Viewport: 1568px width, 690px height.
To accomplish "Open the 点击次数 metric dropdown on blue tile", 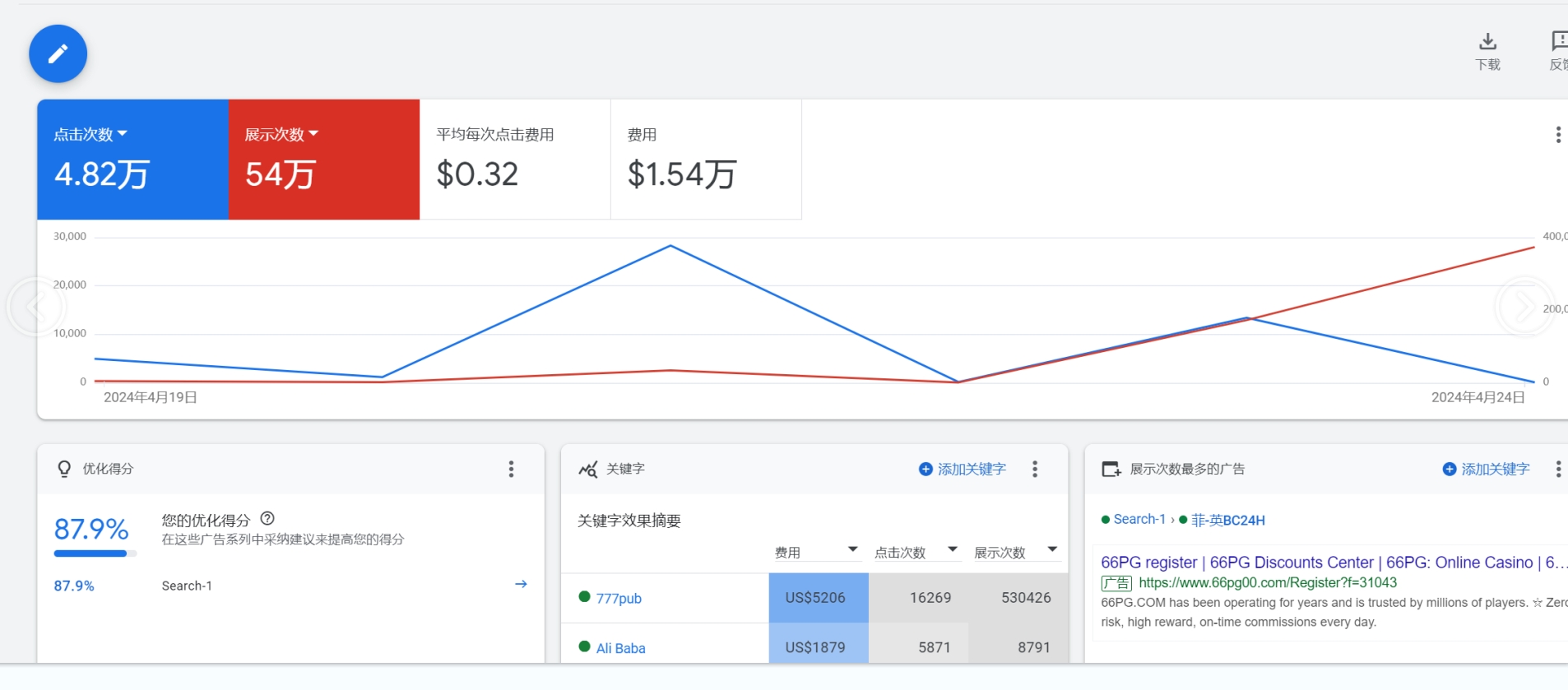I will (x=90, y=134).
